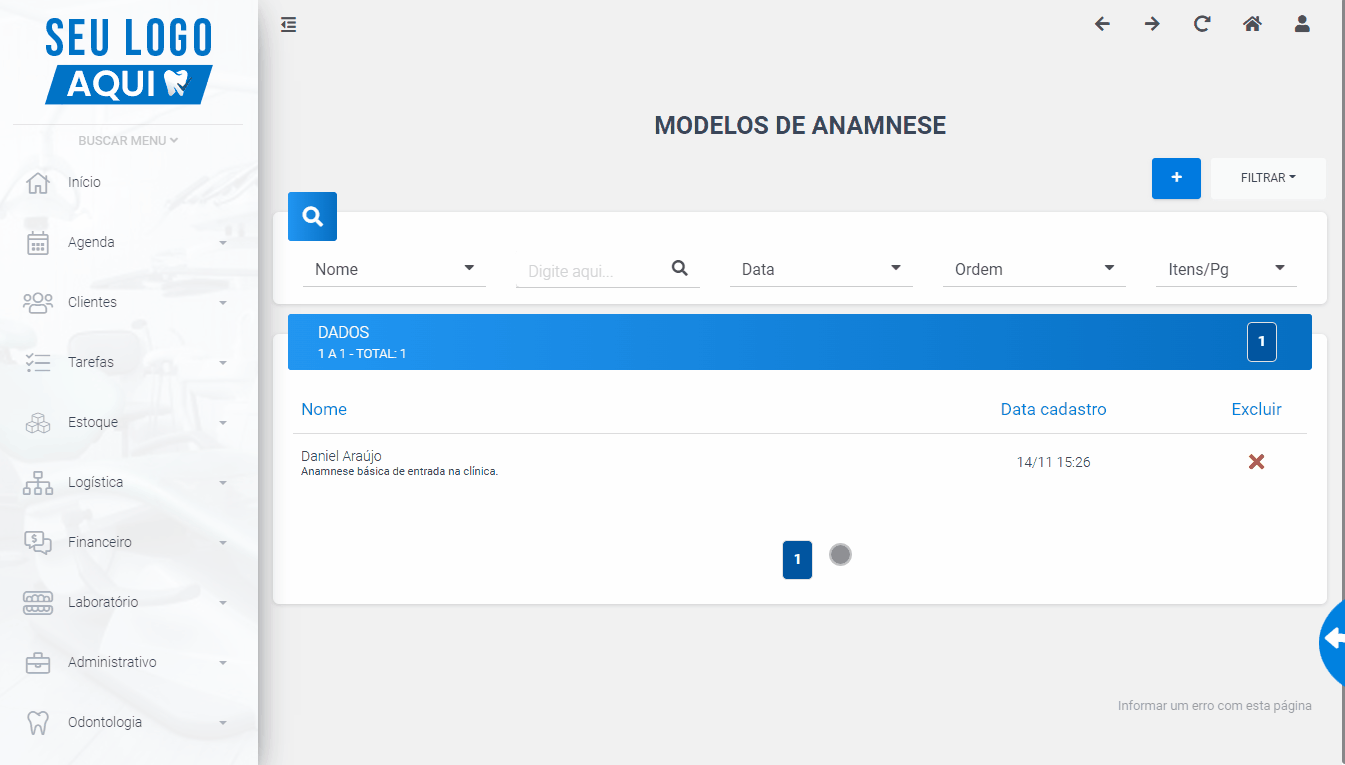Click the blue magnifier search button
The image size is (1345, 765).
point(312,216)
